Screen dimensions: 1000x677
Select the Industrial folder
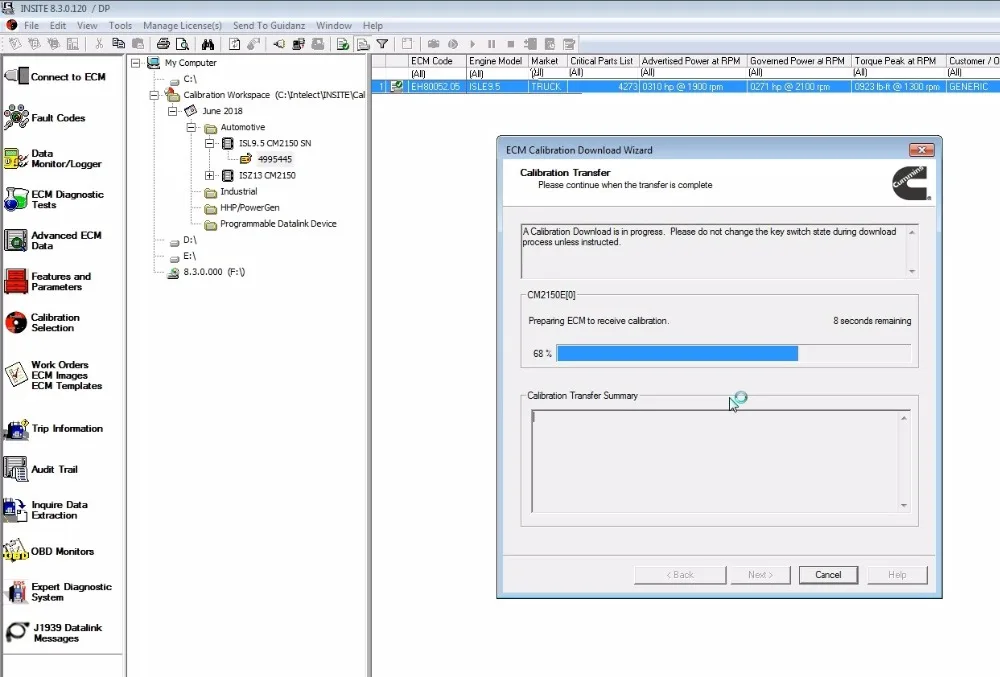pyautogui.click(x=239, y=191)
